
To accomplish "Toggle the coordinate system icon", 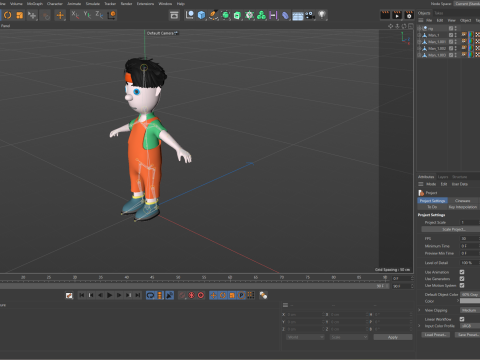I will tap(112, 15).
